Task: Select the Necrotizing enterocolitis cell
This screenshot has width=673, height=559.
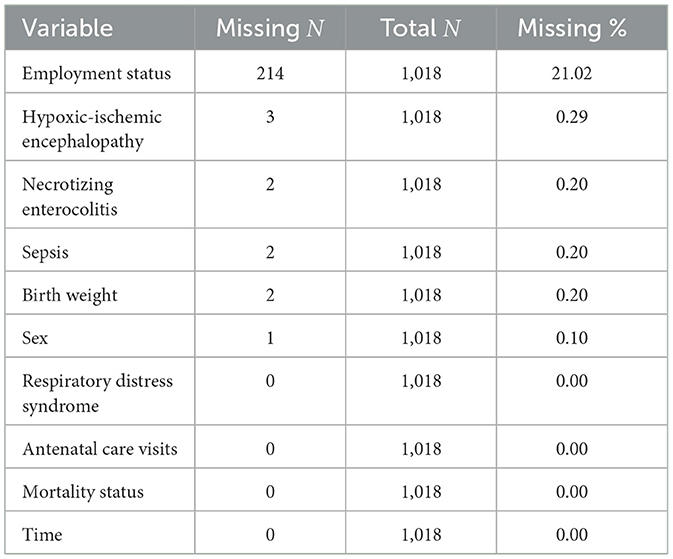Action: click(70, 197)
